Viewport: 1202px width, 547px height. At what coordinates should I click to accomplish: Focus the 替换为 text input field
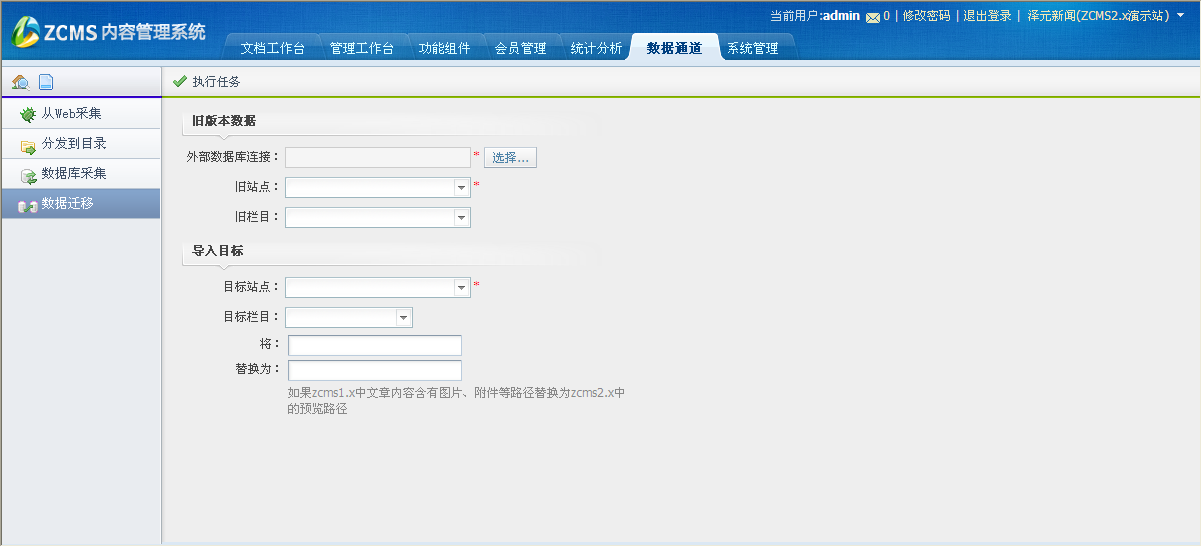375,370
